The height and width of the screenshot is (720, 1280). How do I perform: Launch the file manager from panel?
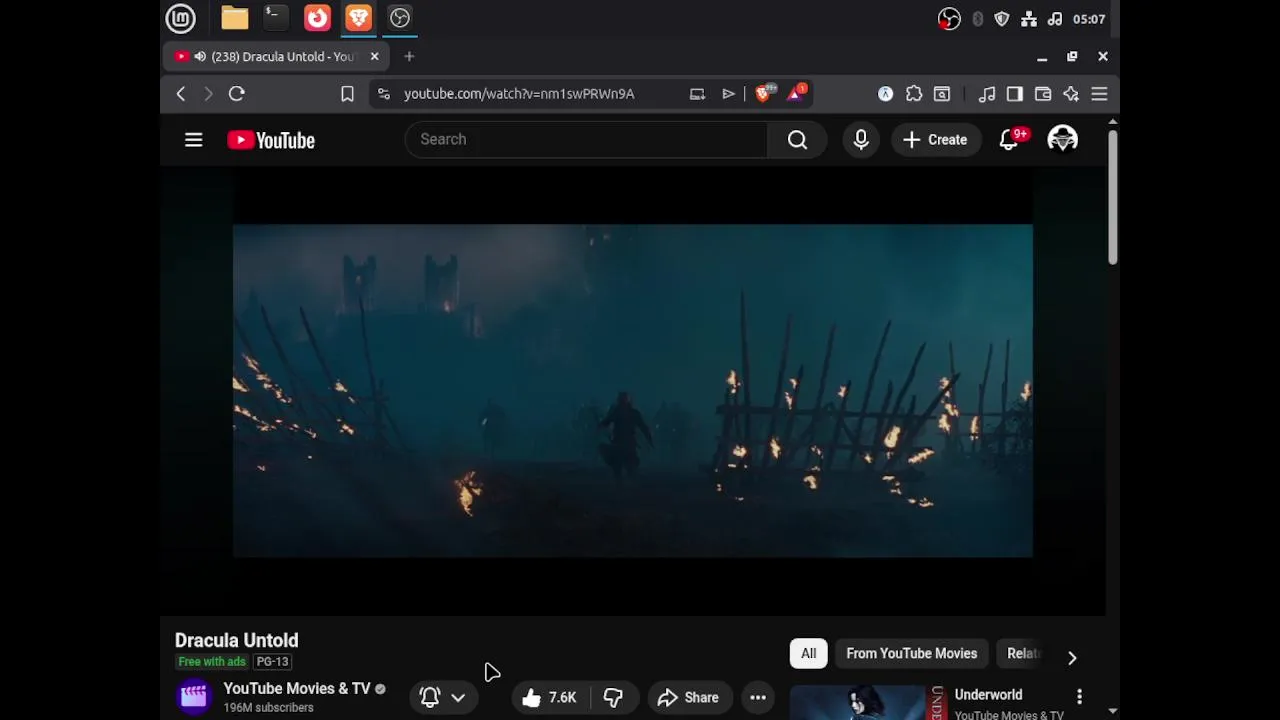coord(235,18)
